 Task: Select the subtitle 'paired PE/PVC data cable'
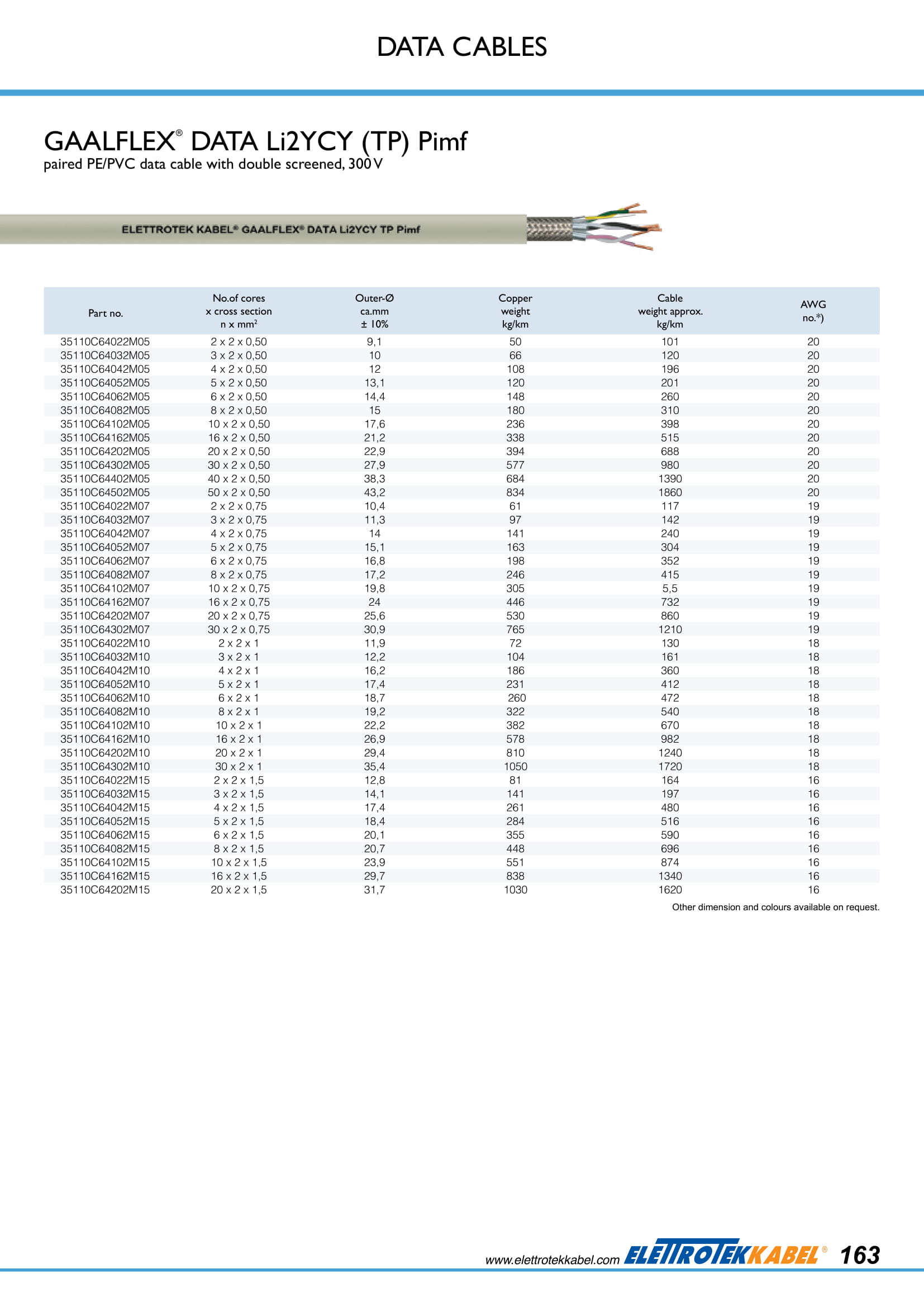click(123, 164)
